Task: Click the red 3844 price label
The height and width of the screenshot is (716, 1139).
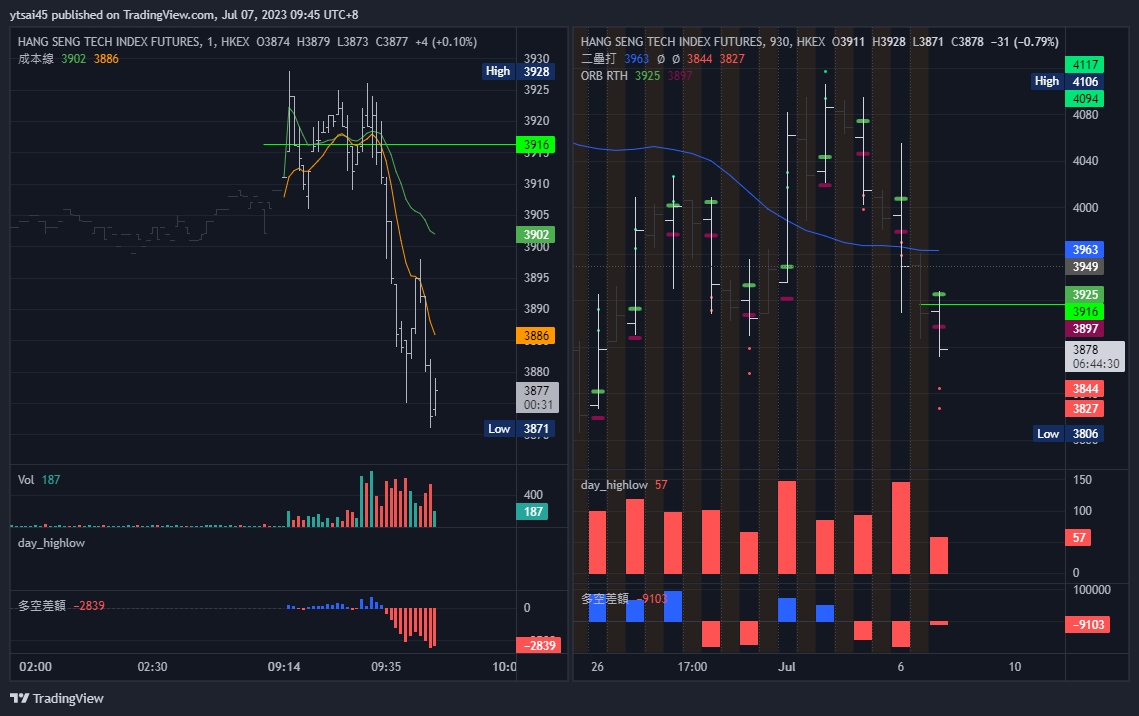Action: click(1085, 388)
